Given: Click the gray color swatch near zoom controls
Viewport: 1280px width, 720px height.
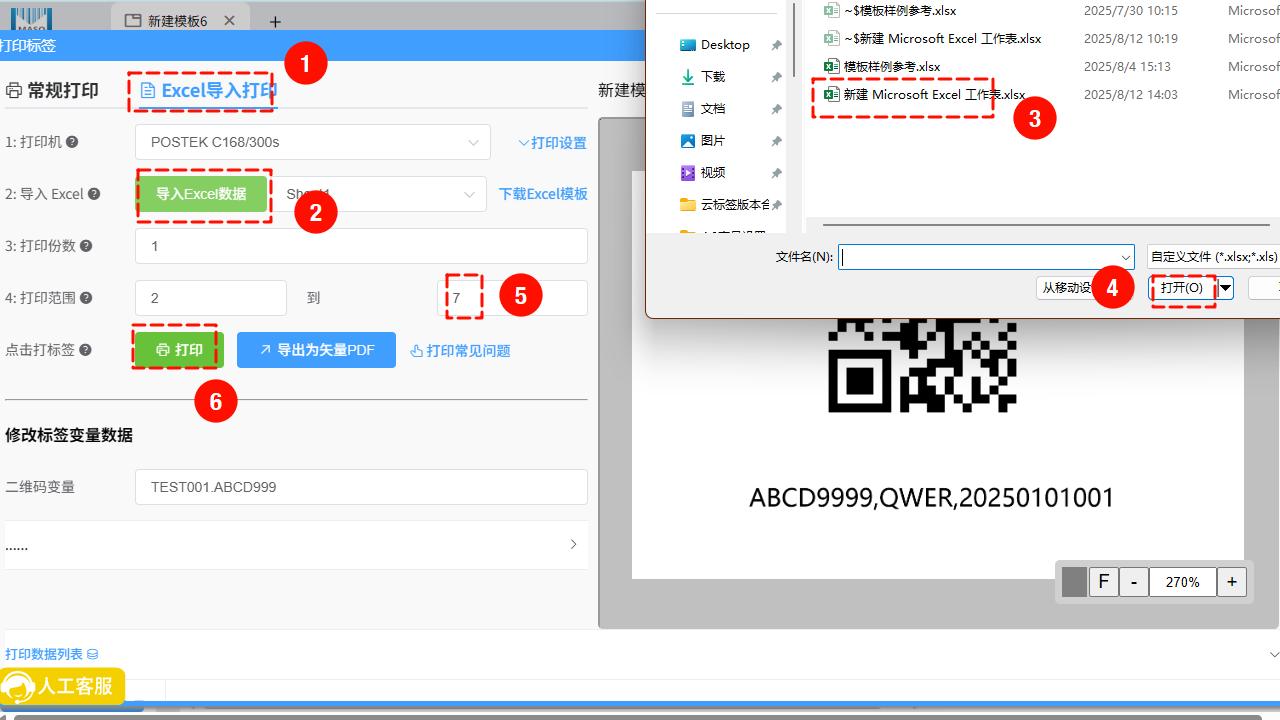Looking at the screenshot, I should tap(1074, 581).
